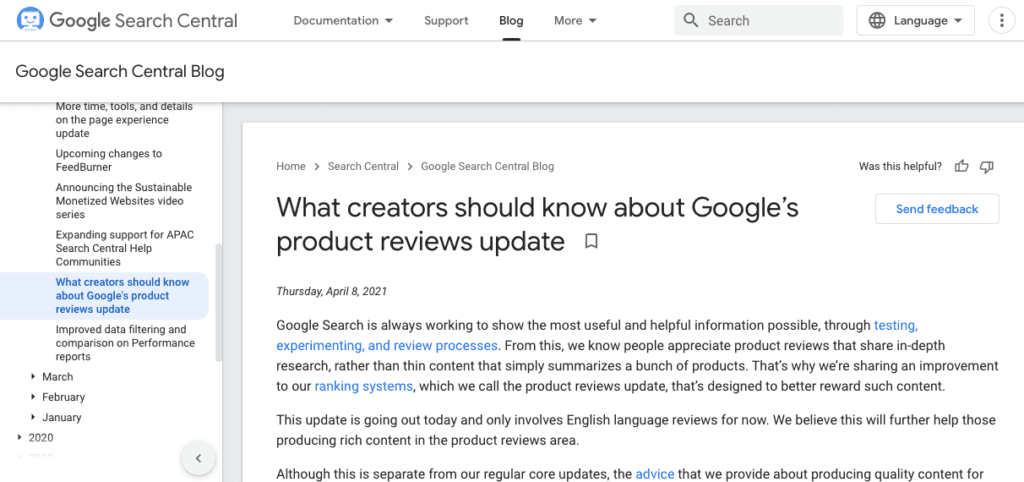Click the Send feedback button

tap(936, 209)
